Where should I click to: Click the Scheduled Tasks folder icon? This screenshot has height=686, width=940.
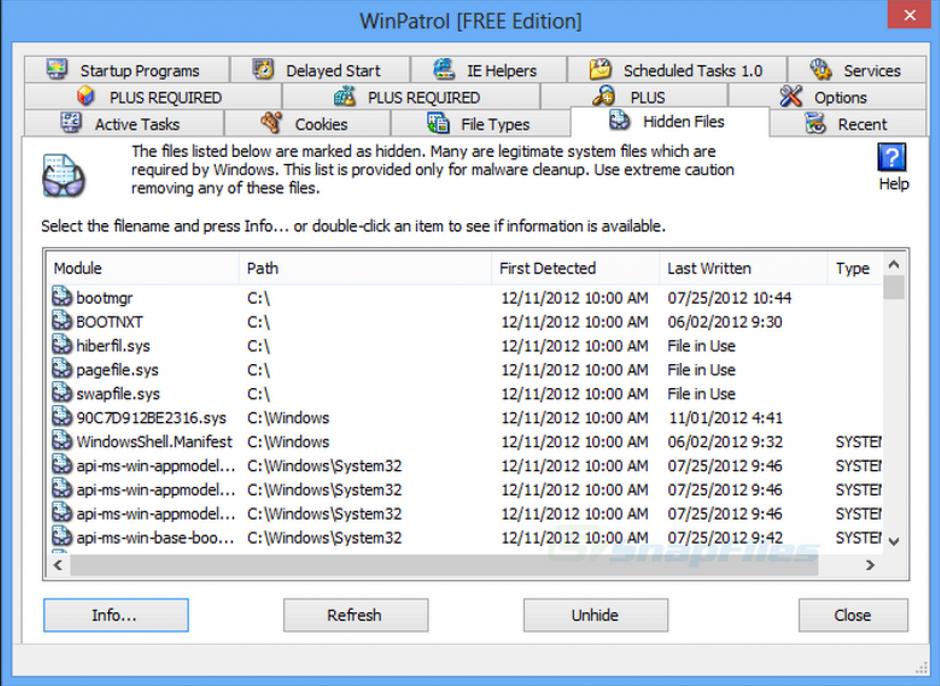click(600, 70)
